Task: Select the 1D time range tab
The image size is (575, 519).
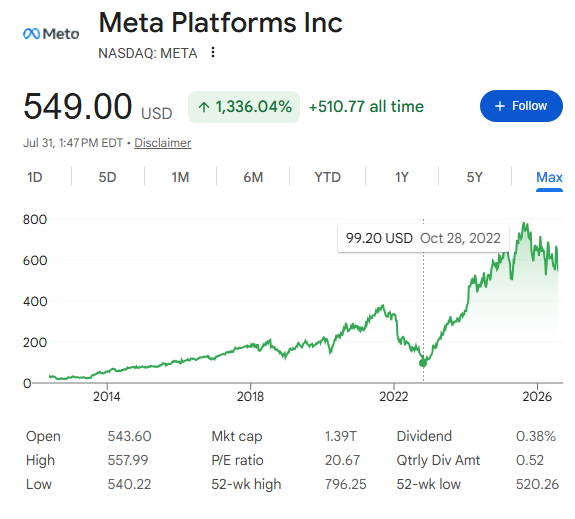Action: pyautogui.click(x=34, y=178)
